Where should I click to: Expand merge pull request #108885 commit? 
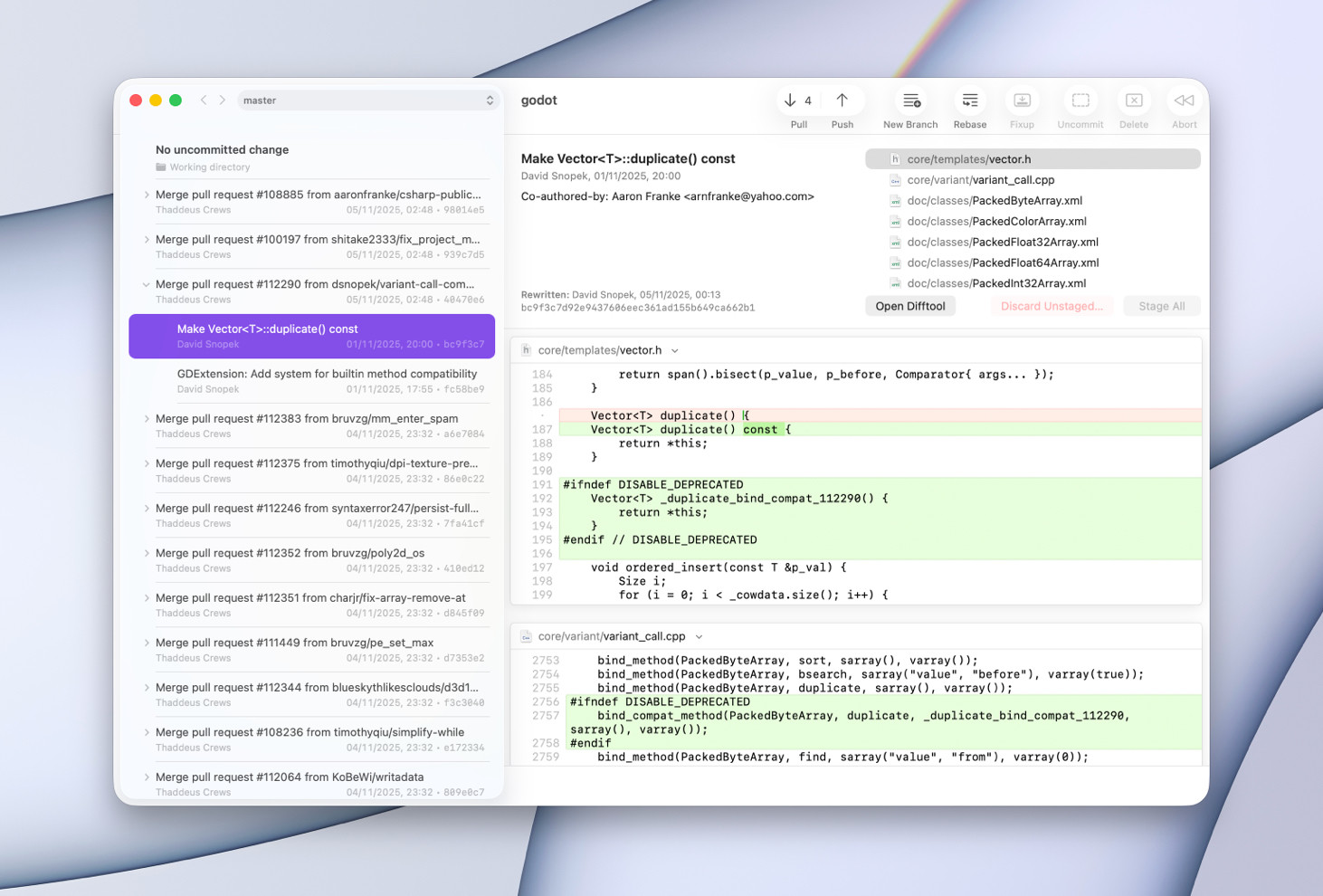[147, 195]
